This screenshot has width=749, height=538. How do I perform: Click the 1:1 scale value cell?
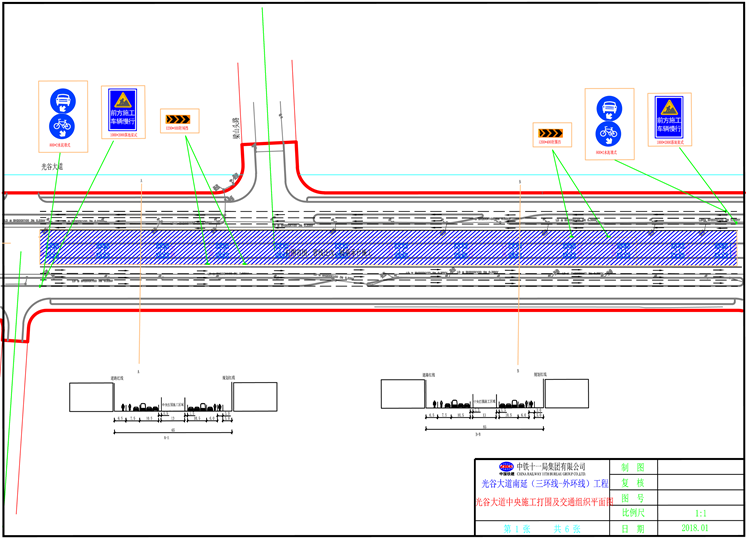click(x=700, y=512)
